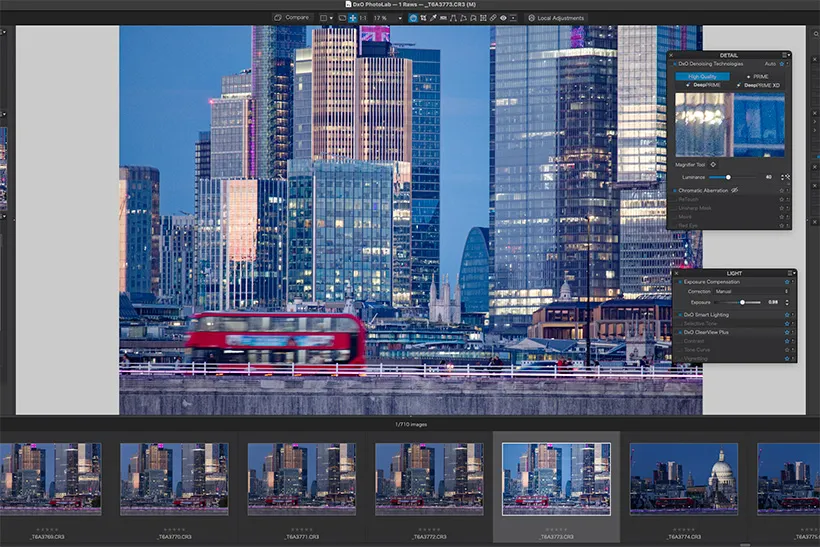Viewport: 820px width, 547px height.
Task: Toggle the grid overlay icon
Action: tap(483, 18)
